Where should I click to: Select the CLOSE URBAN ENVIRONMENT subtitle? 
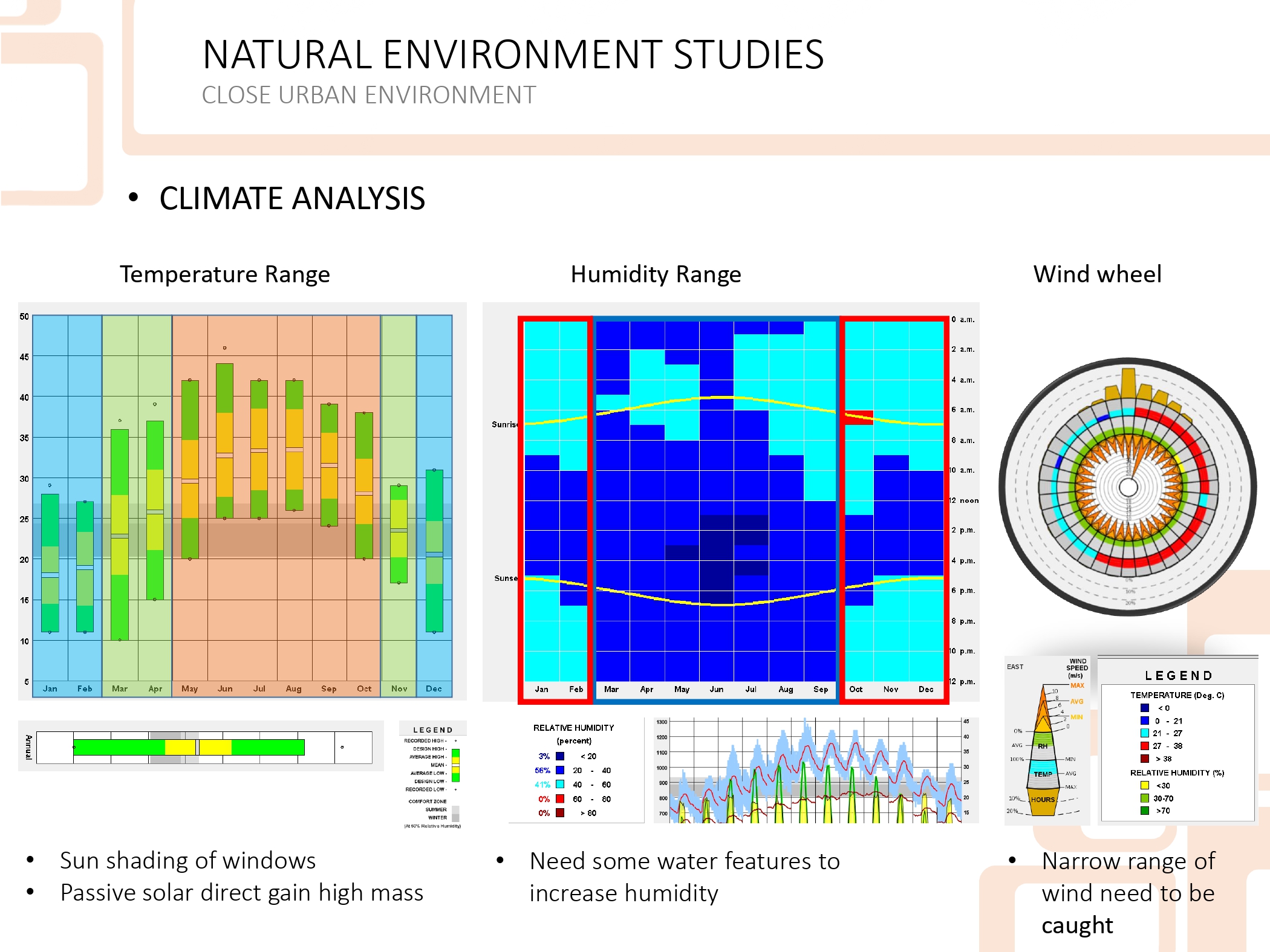(369, 95)
